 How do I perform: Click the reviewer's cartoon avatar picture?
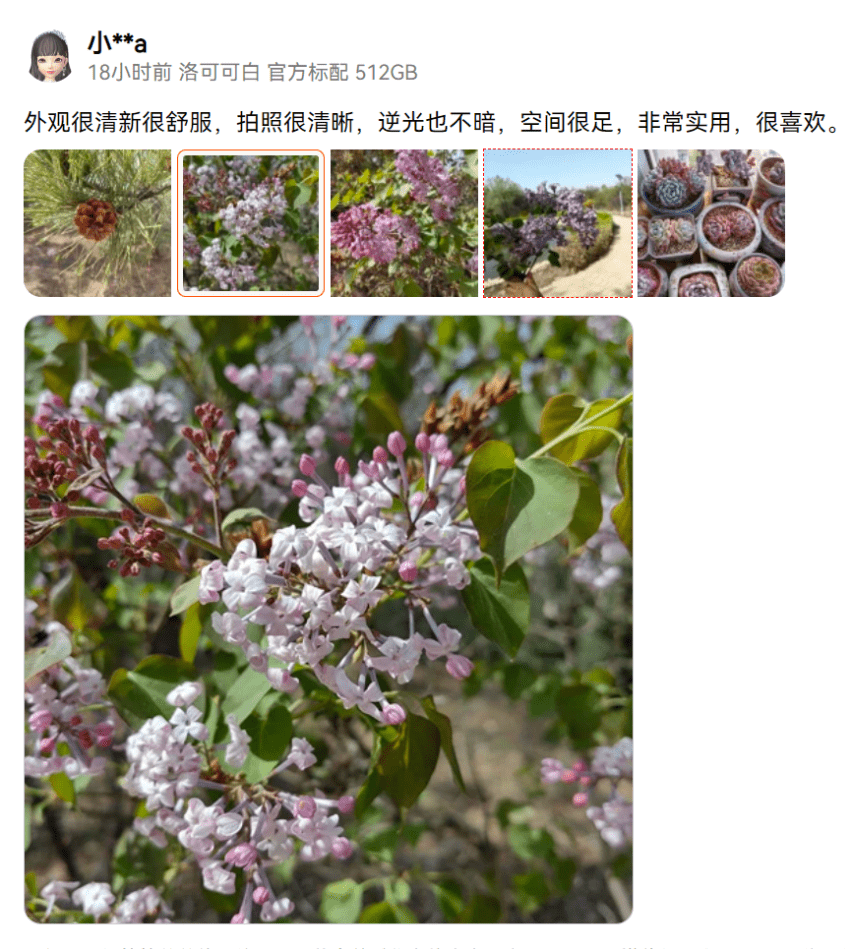(x=50, y=56)
